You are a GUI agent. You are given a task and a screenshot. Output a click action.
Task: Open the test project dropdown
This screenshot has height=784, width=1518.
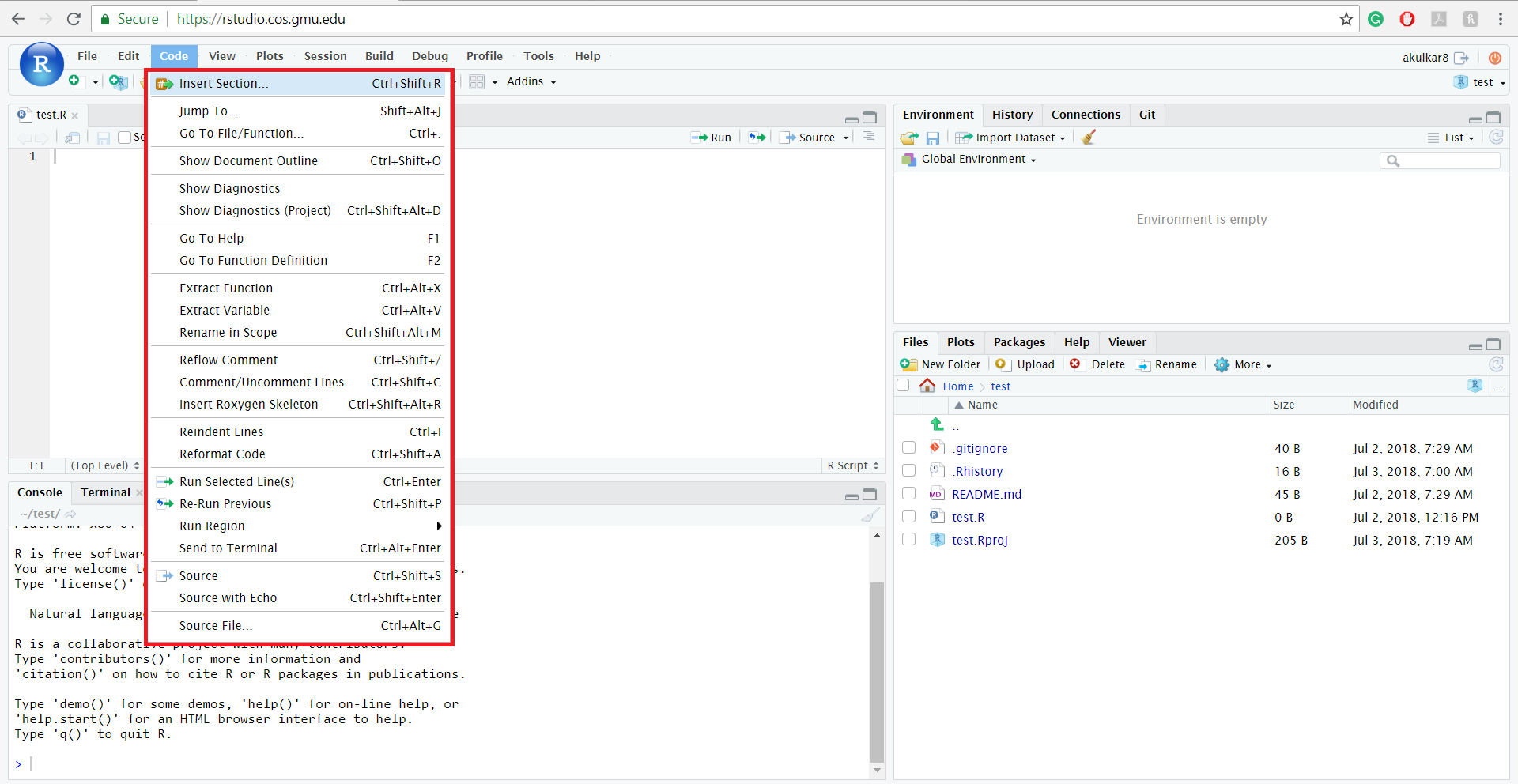click(1480, 82)
